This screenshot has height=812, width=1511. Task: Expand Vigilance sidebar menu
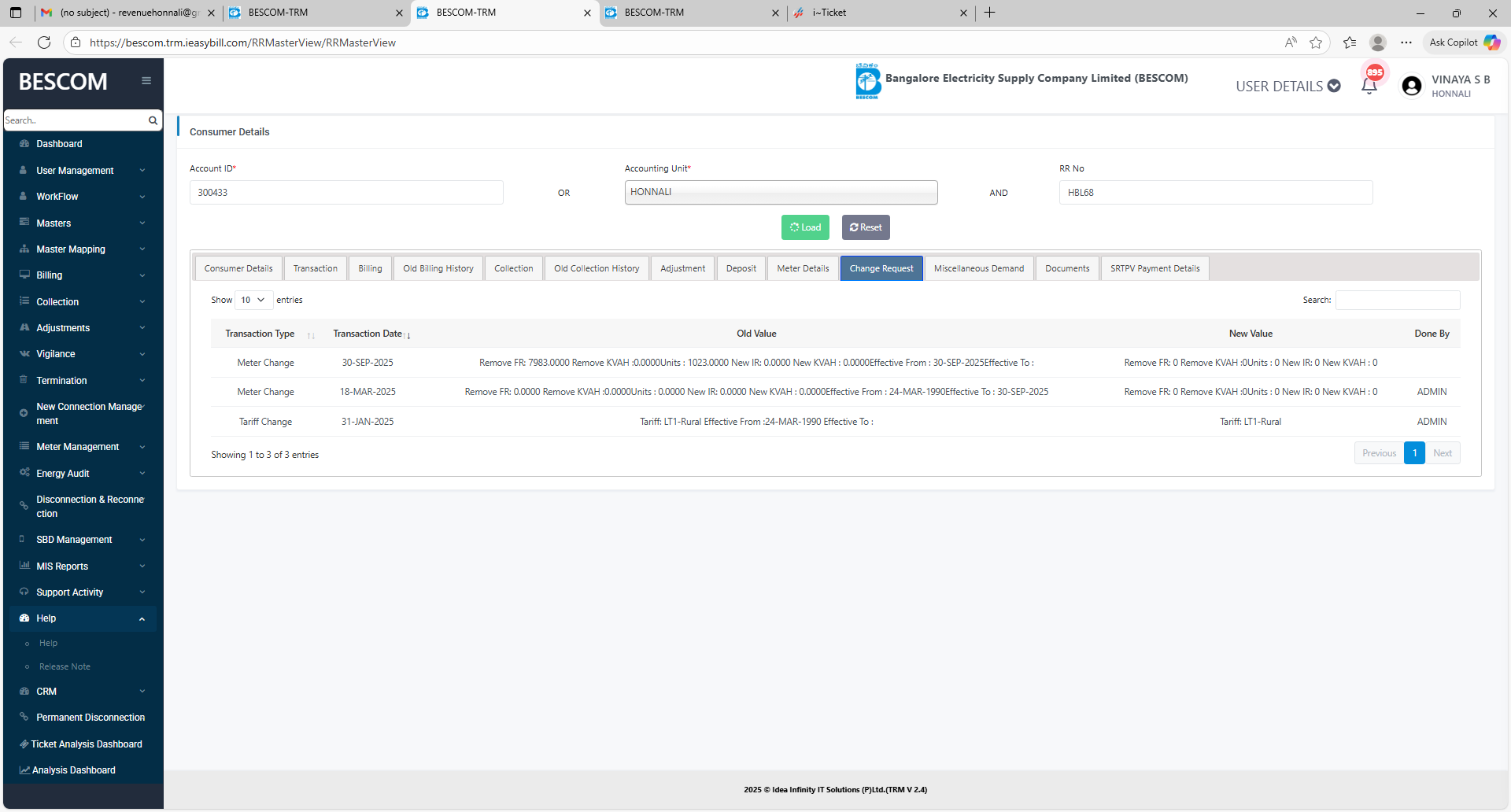pyautogui.click(x=82, y=354)
